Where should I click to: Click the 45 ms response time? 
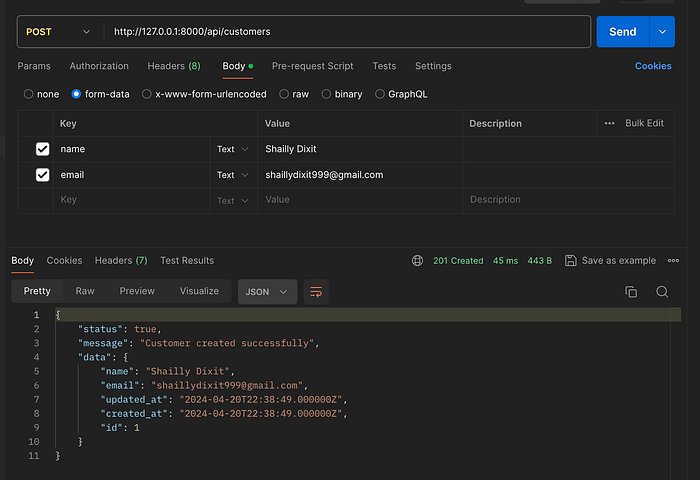coord(505,261)
